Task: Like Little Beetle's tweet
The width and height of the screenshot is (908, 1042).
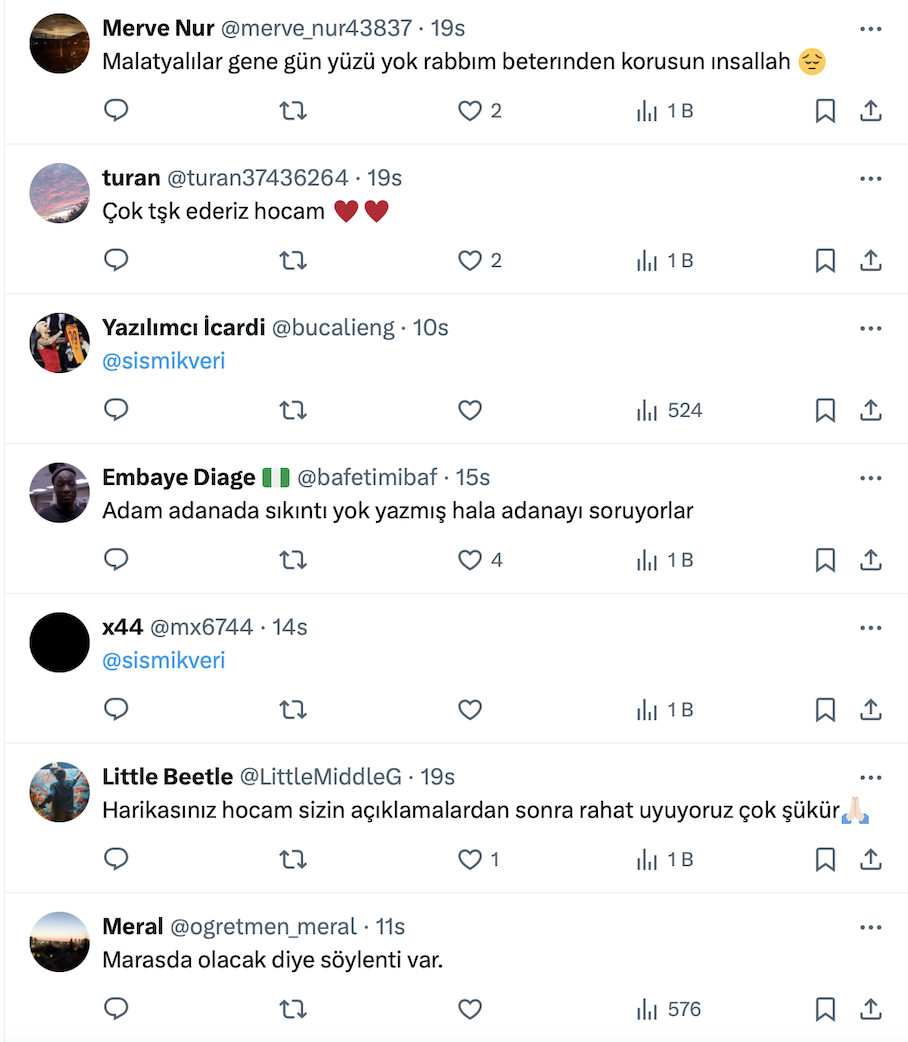Action: coord(470,860)
